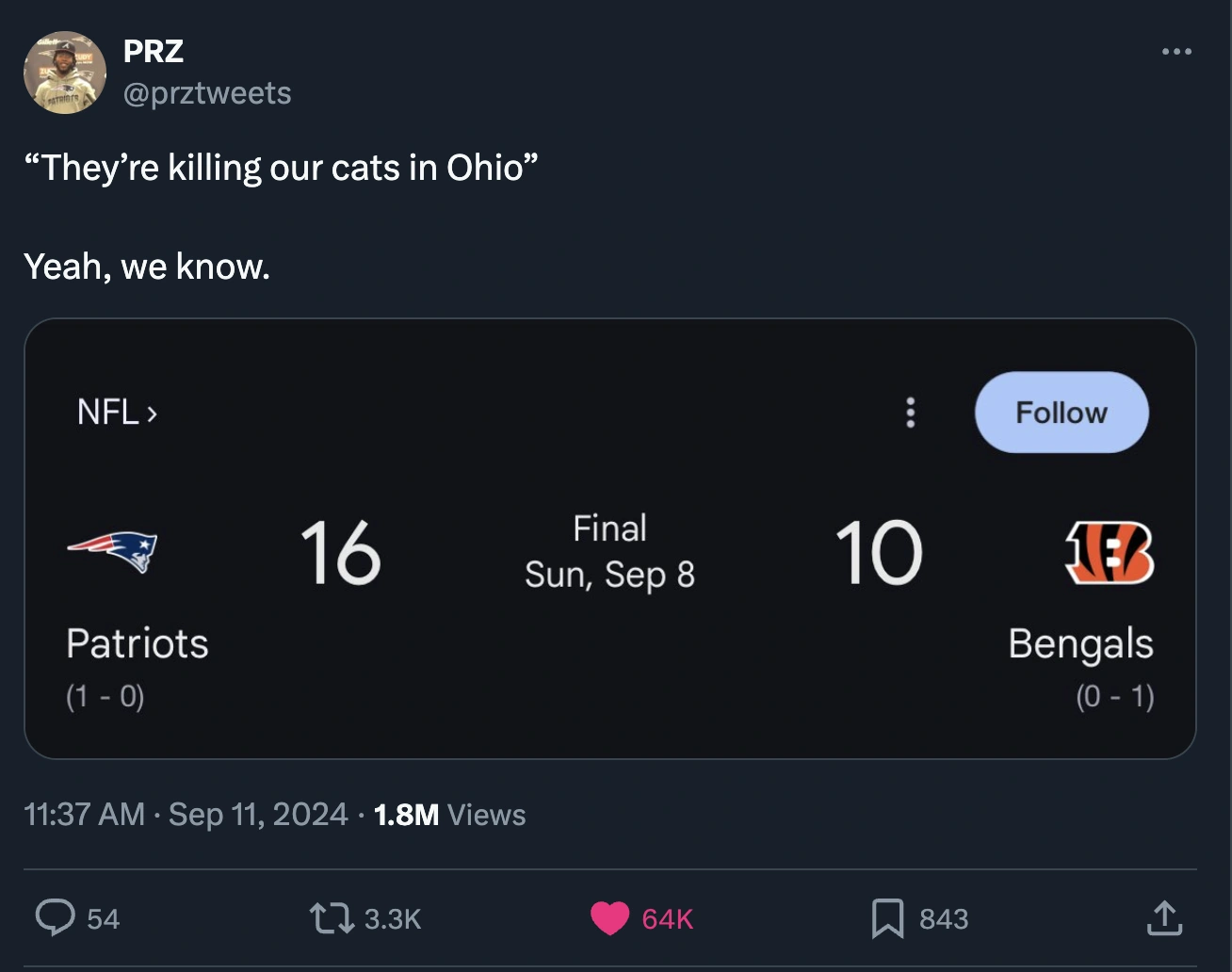The width and height of the screenshot is (1232, 972).
Task: Open Patriots record details (1 - 0)
Action: click(x=104, y=696)
